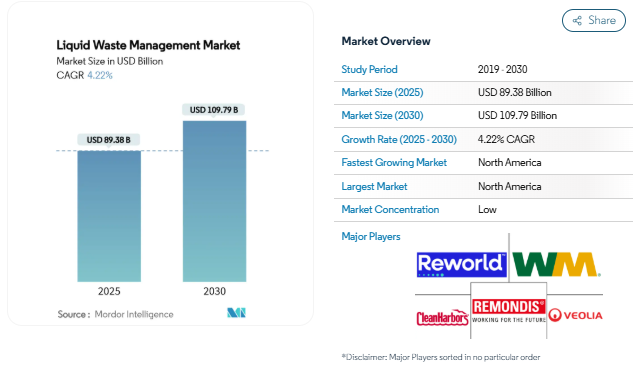Click the Clean Harbors logo
Image resolution: width=633 pixels, height=375 pixels.
coord(442,318)
